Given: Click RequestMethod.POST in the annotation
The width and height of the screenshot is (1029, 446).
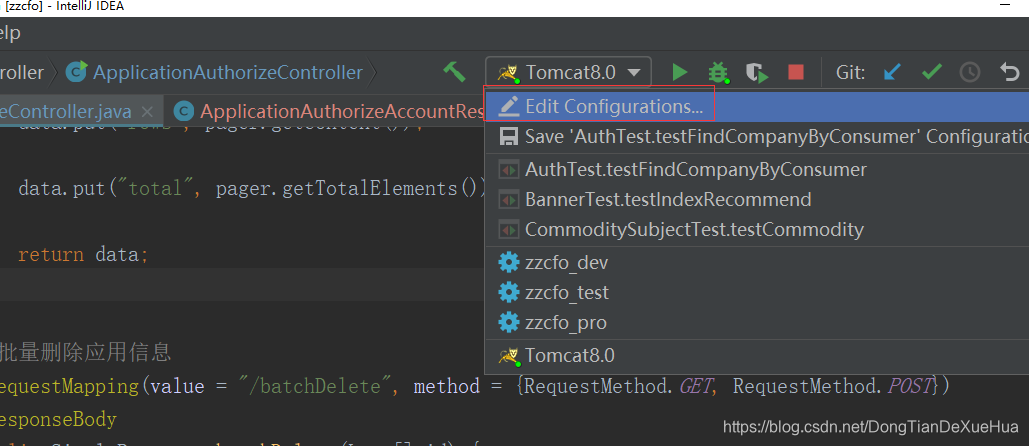Looking at the screenshot, I should 834,386.
